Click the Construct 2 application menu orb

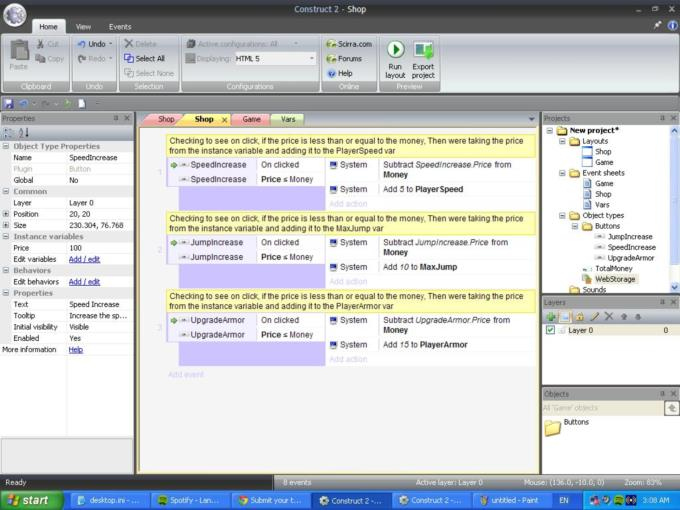coord(15,15)
